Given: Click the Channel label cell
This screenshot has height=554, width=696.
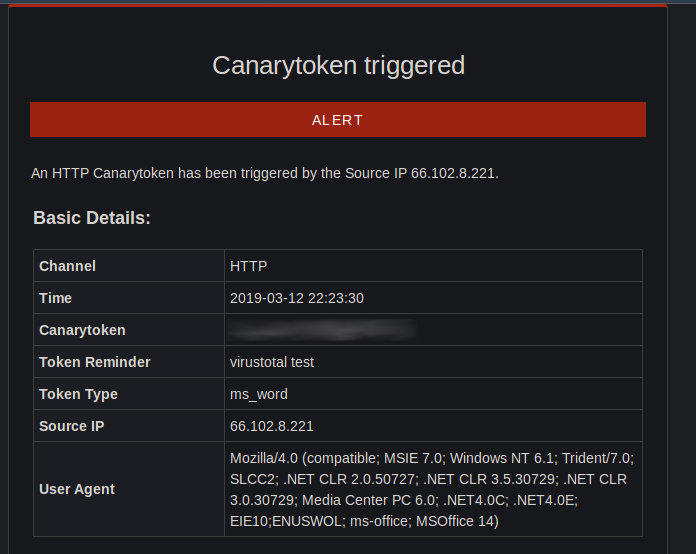Looking at the screenshot, I should (x=129, y=265).
